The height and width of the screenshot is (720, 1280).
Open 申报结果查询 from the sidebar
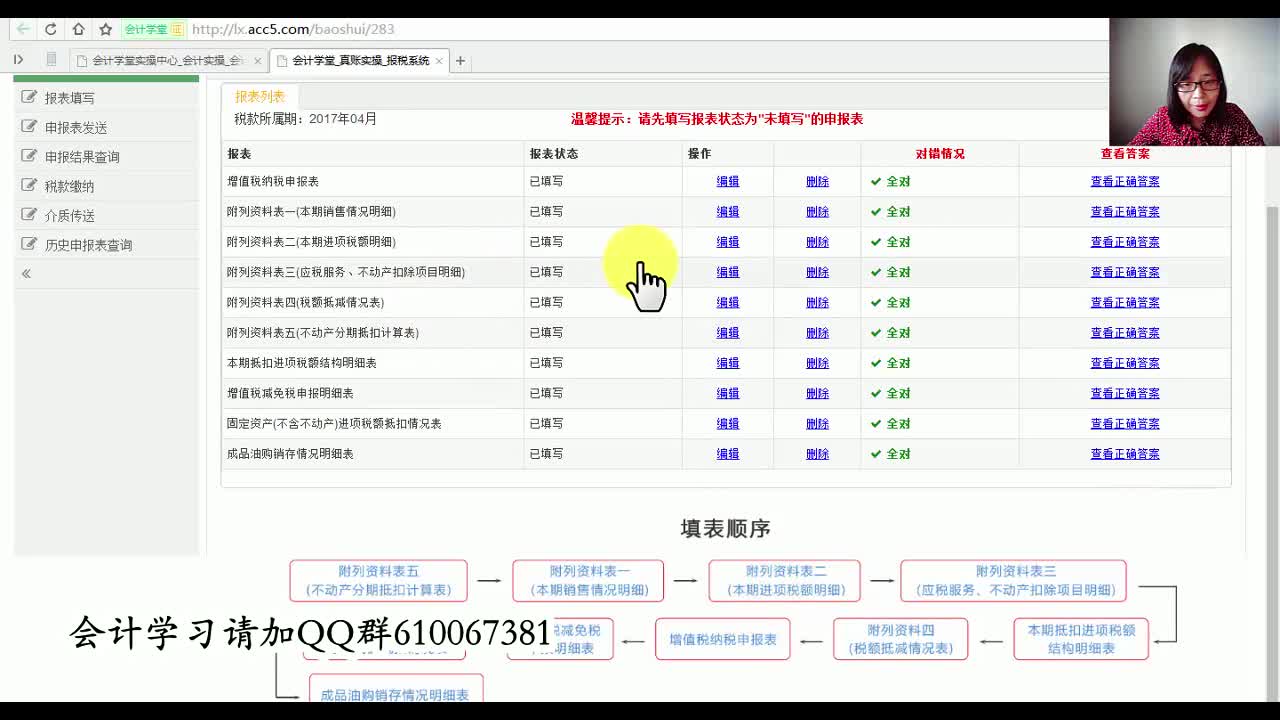(x=72, y=156)
